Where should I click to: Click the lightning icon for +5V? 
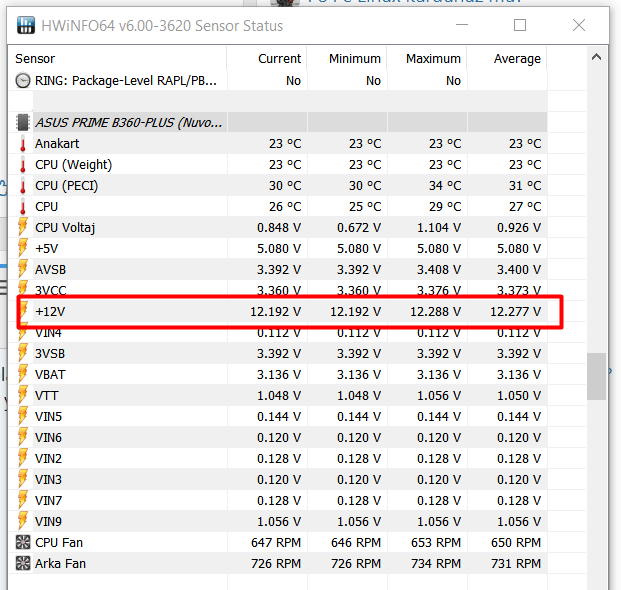click(23, 248)
